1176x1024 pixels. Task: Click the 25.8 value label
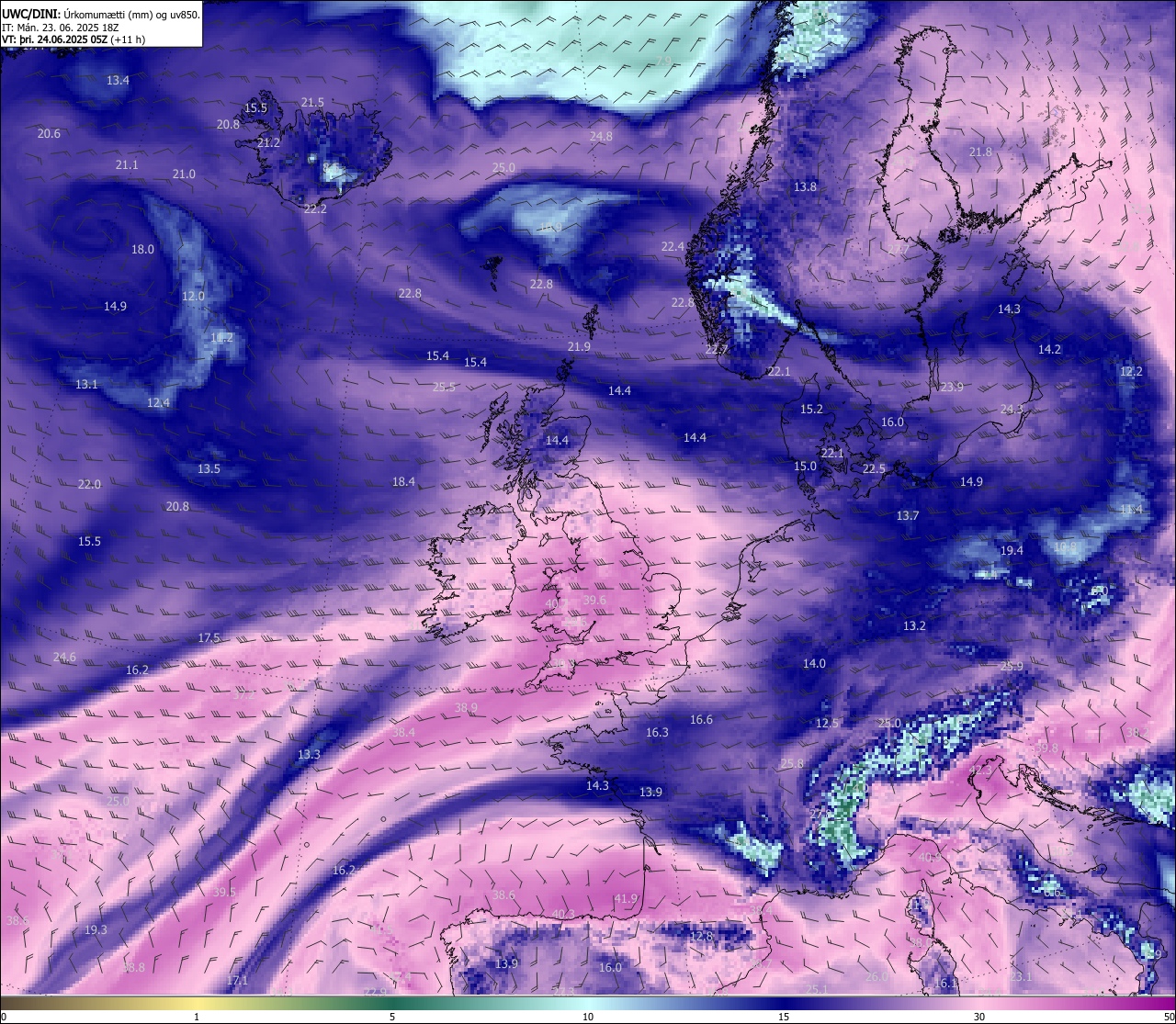(792, 764)
